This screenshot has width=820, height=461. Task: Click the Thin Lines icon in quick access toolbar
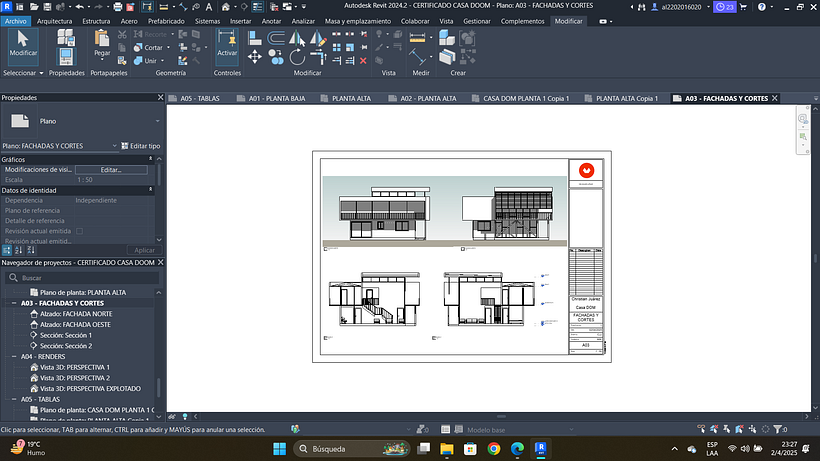257,7
